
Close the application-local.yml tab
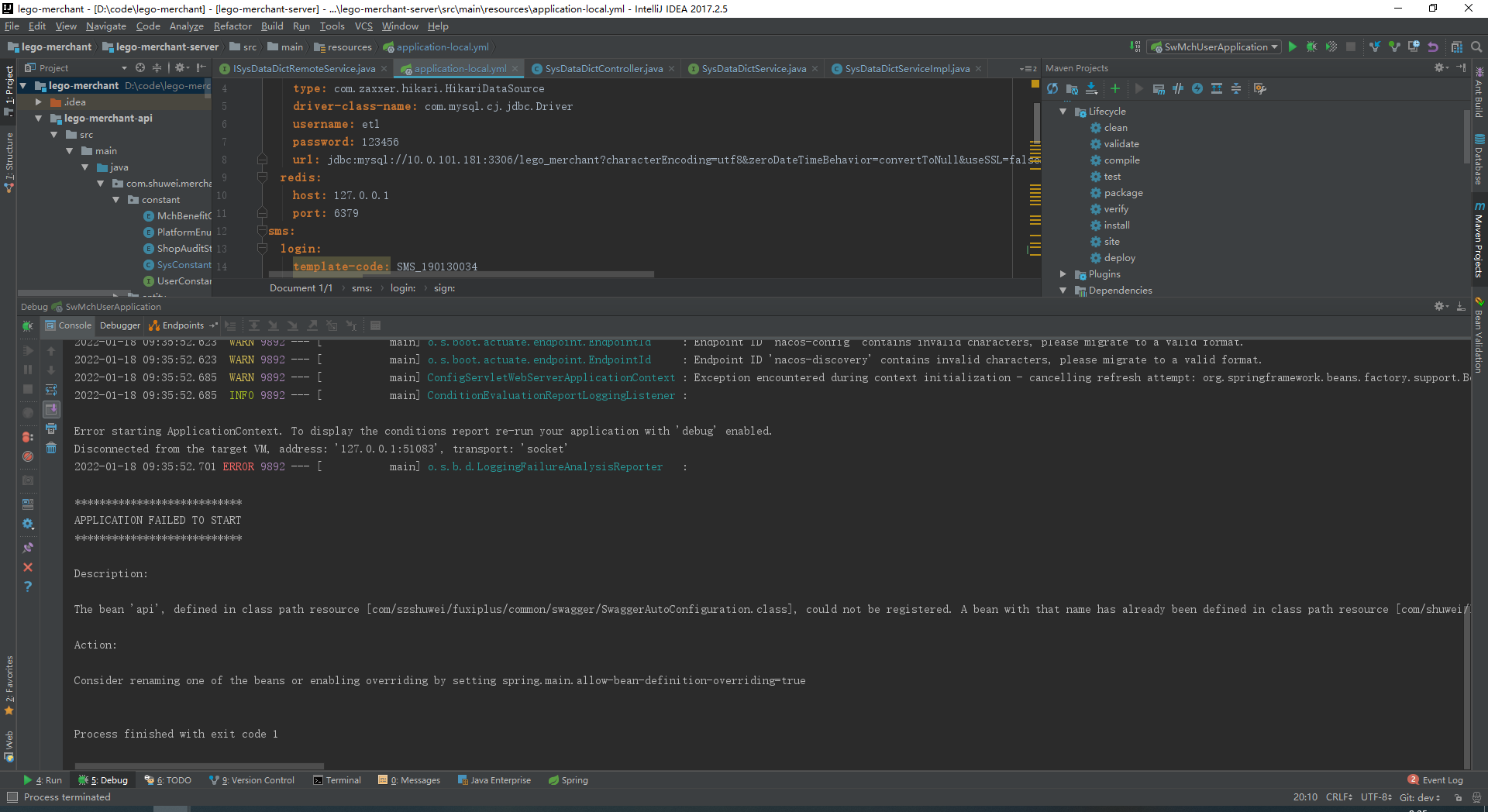pos(515,69)
